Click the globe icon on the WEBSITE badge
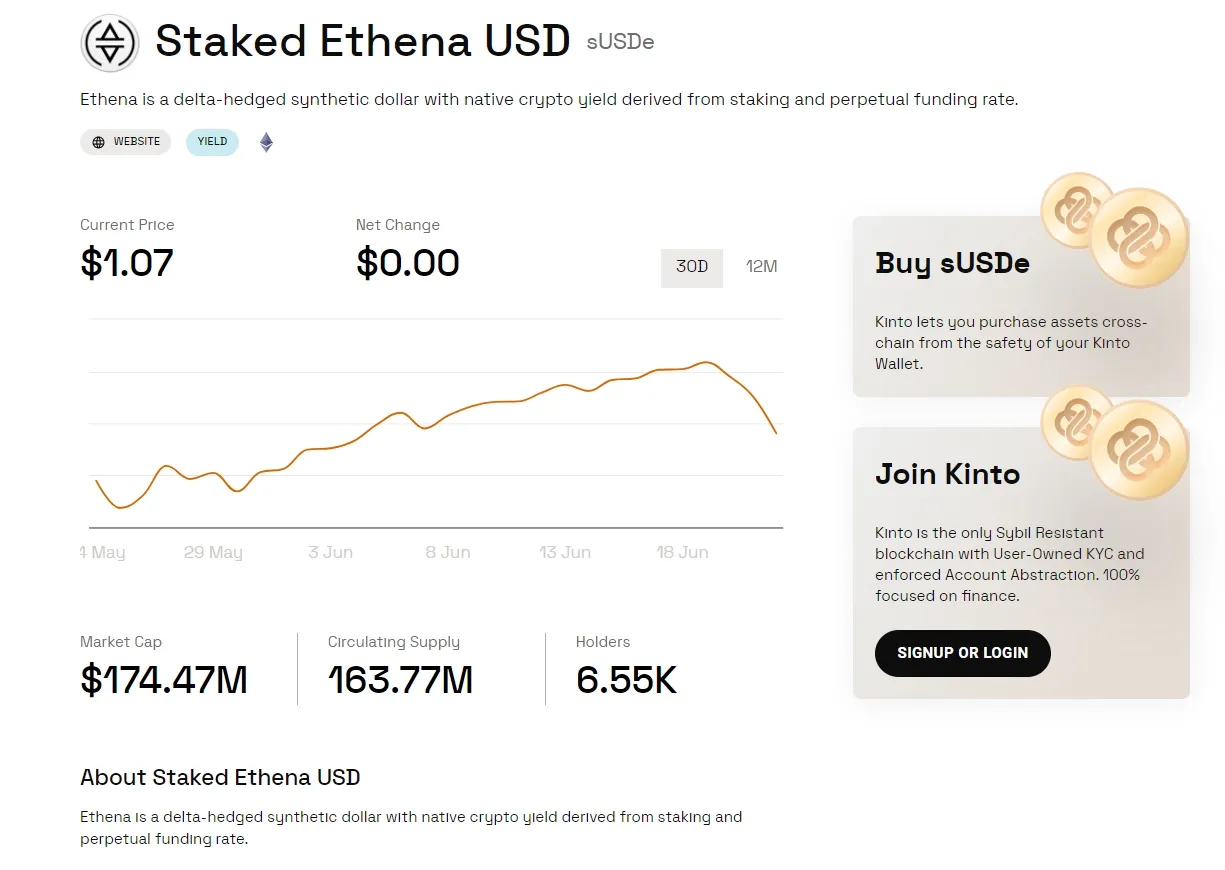Screen dimensions: 1225x870 [x=97, y=142]
